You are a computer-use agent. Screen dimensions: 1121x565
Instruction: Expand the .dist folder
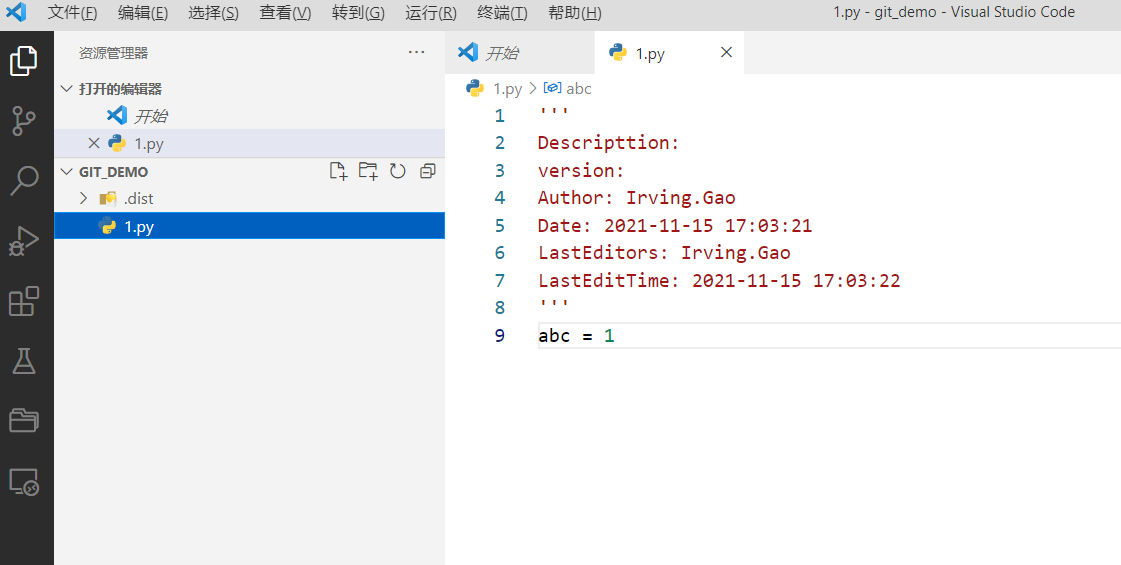pos(84,198)
